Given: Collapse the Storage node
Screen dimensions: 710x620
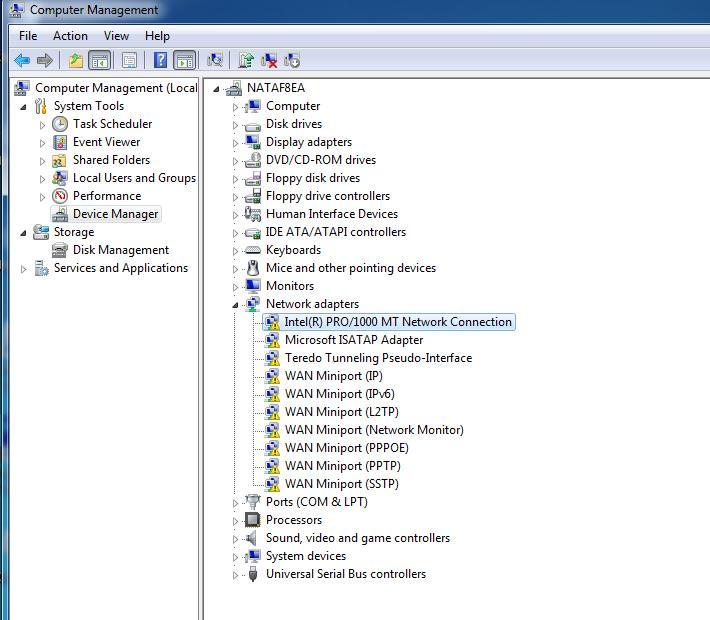Looking at the screenshot, I should coord(23,233).
